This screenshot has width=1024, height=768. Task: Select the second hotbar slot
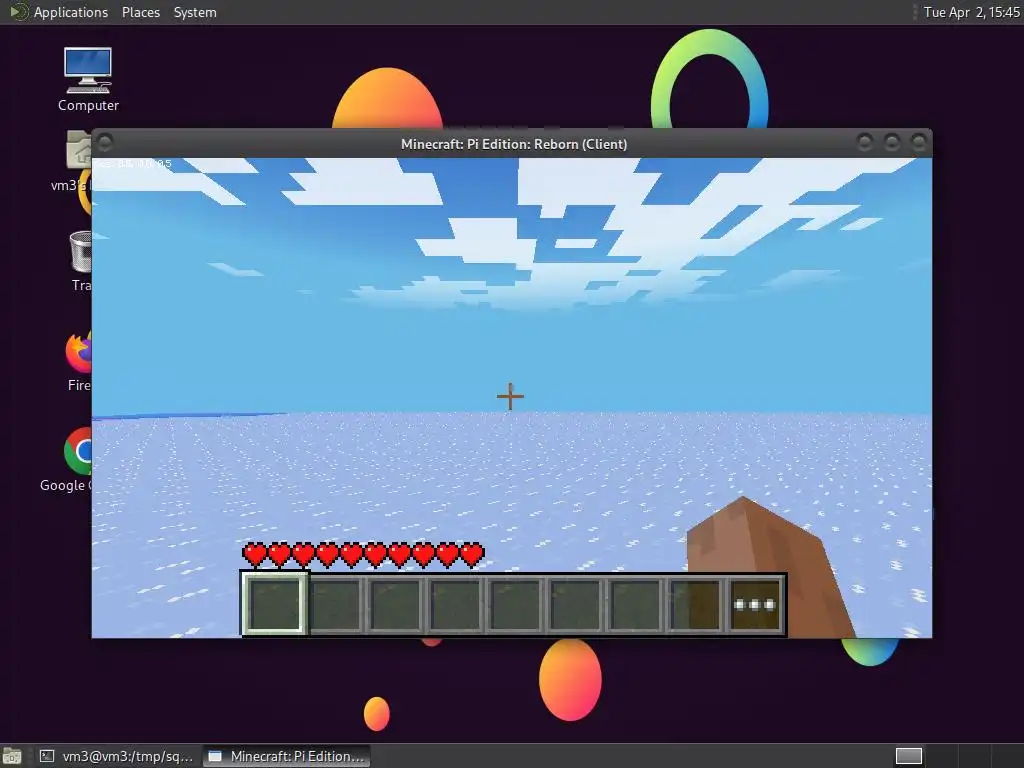tap(335, 605)
